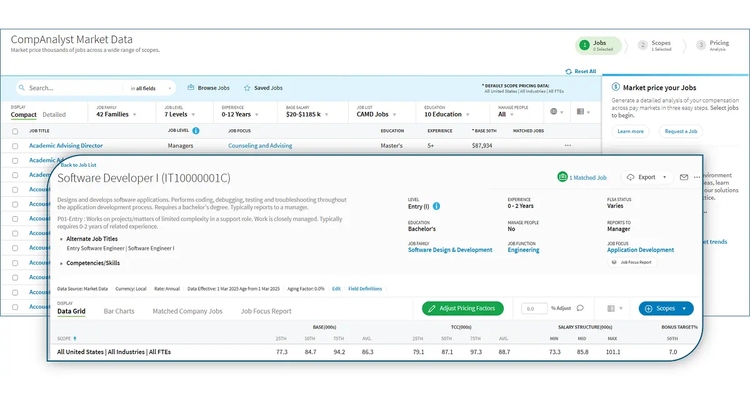This screenshot has width=750, height=406.
Task: Click the comment bubble next to % Adjust
Action: pyautogui.click(x=580, y=308)
